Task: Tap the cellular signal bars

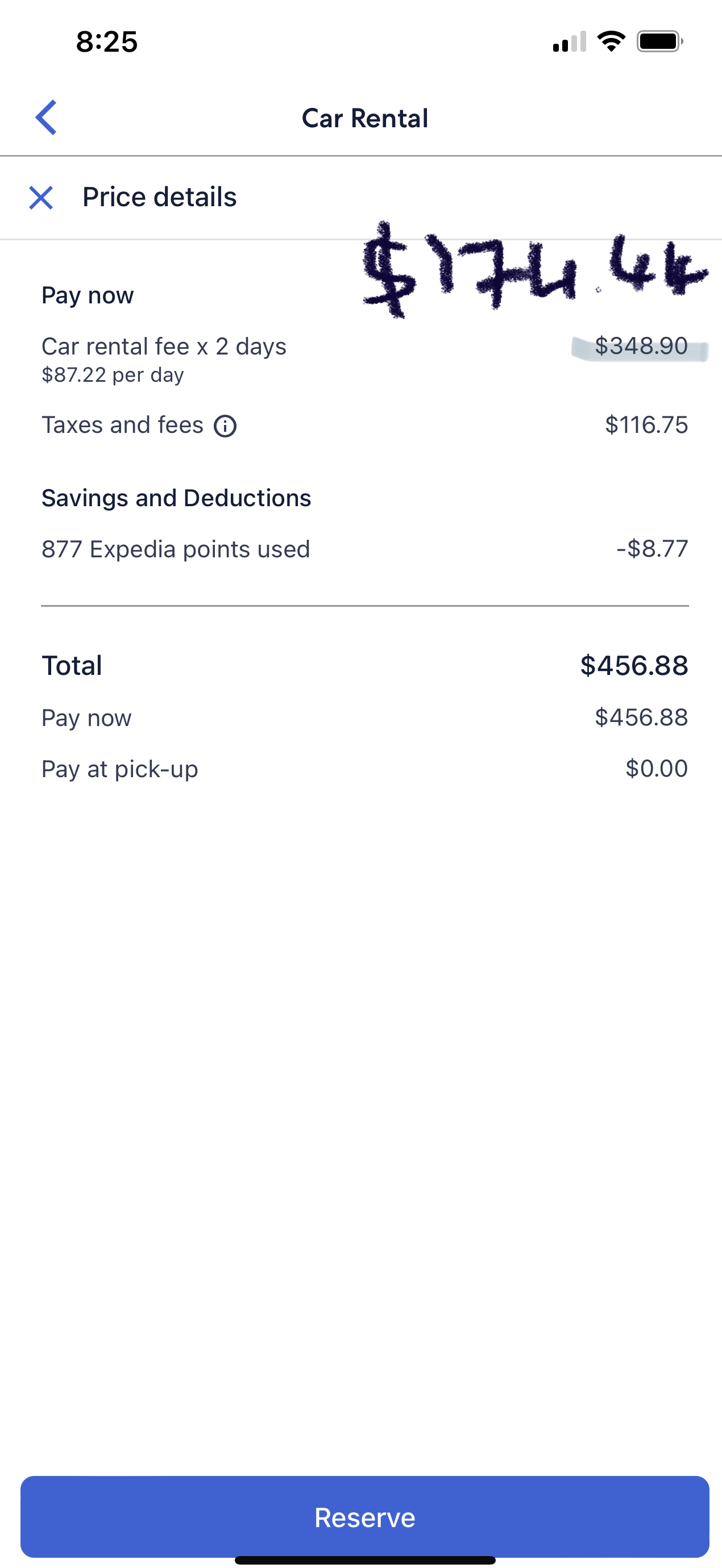Action: tap(569, 41)
